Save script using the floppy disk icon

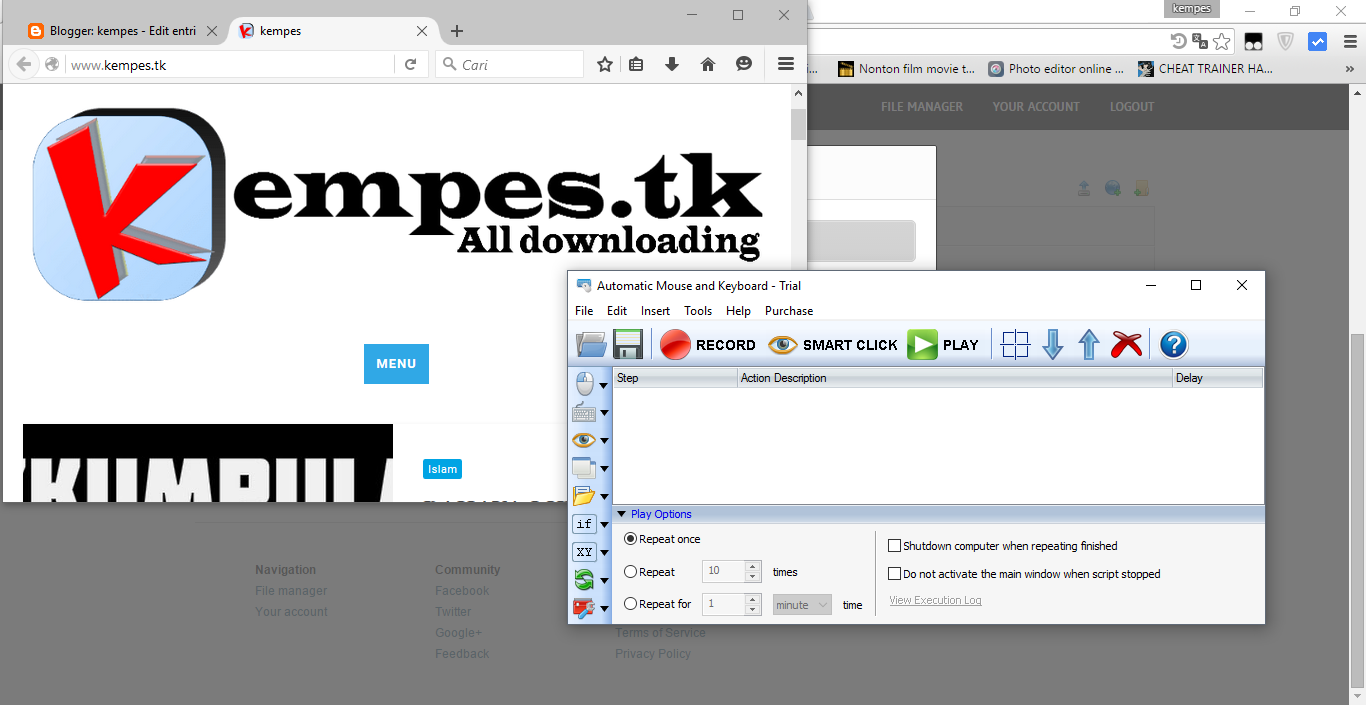[627, 345]
